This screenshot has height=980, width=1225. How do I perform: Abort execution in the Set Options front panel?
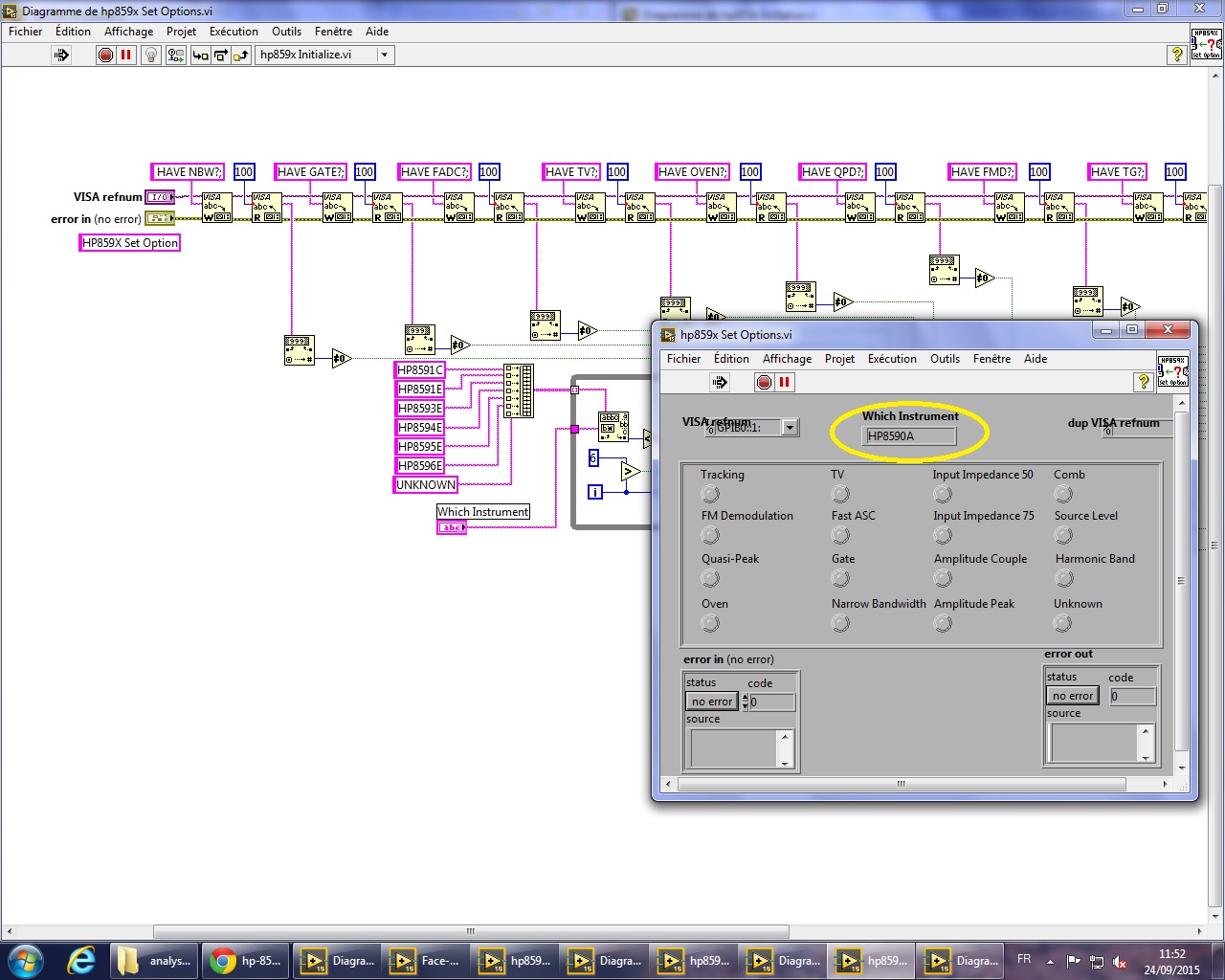[764, 382]
